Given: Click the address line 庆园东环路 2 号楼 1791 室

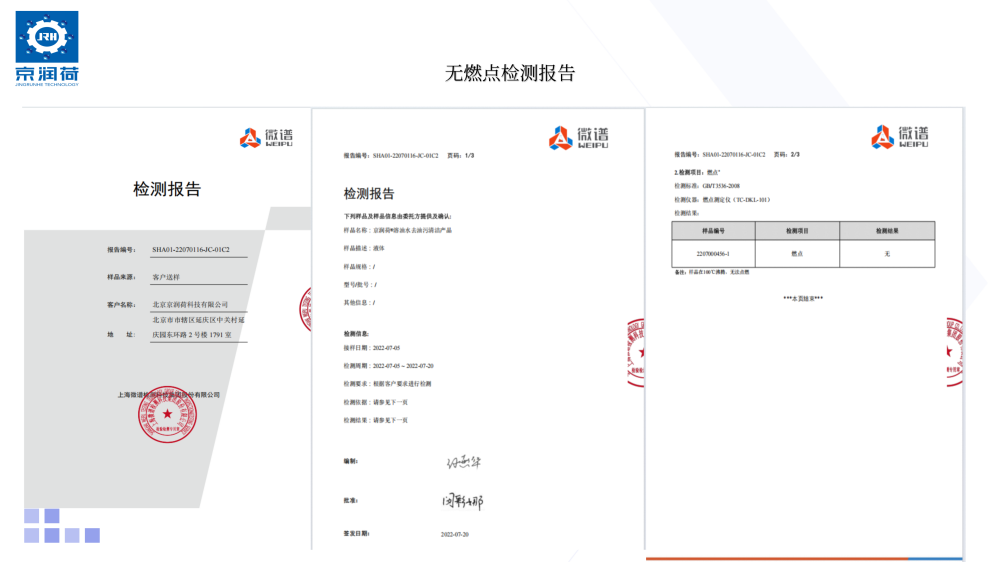Looking at the screenshot, I should click(x=192, y=334).
